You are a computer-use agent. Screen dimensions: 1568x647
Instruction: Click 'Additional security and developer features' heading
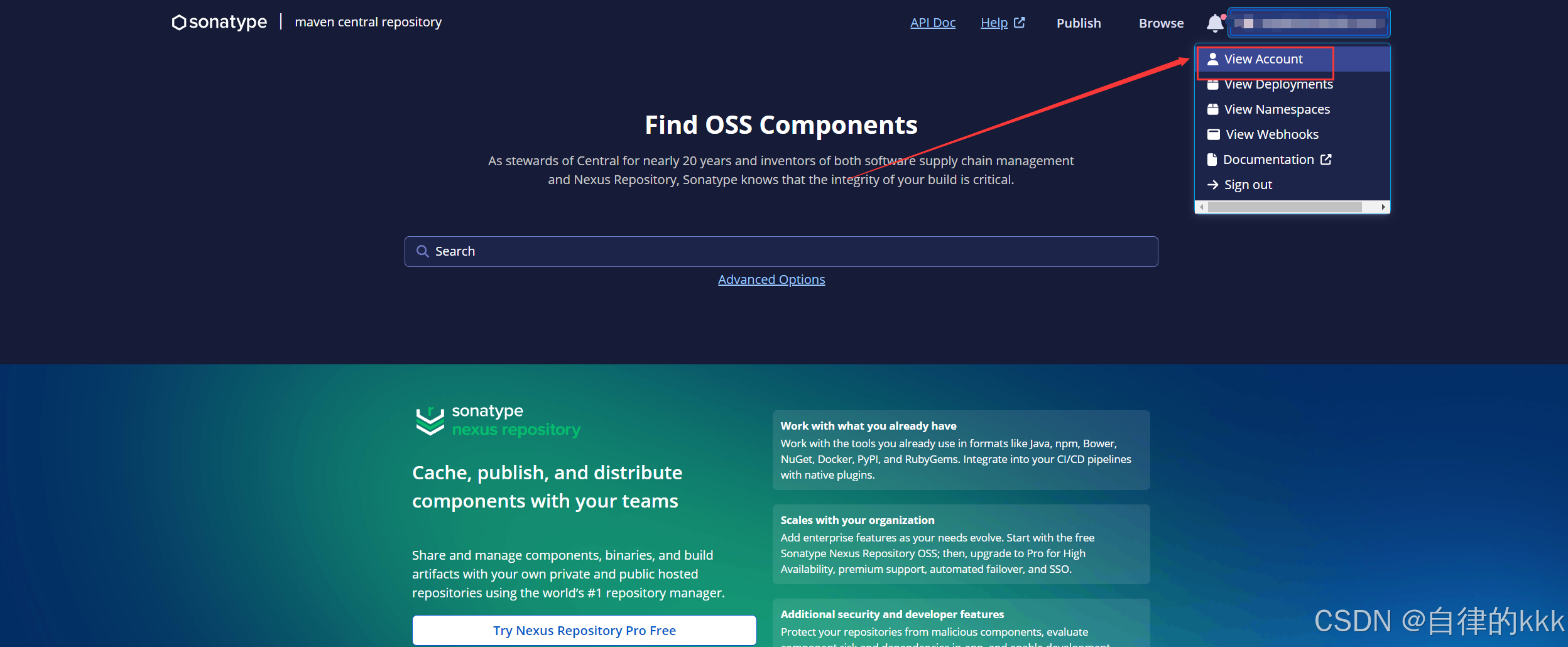pyautogui.click(x=892, y=614)
